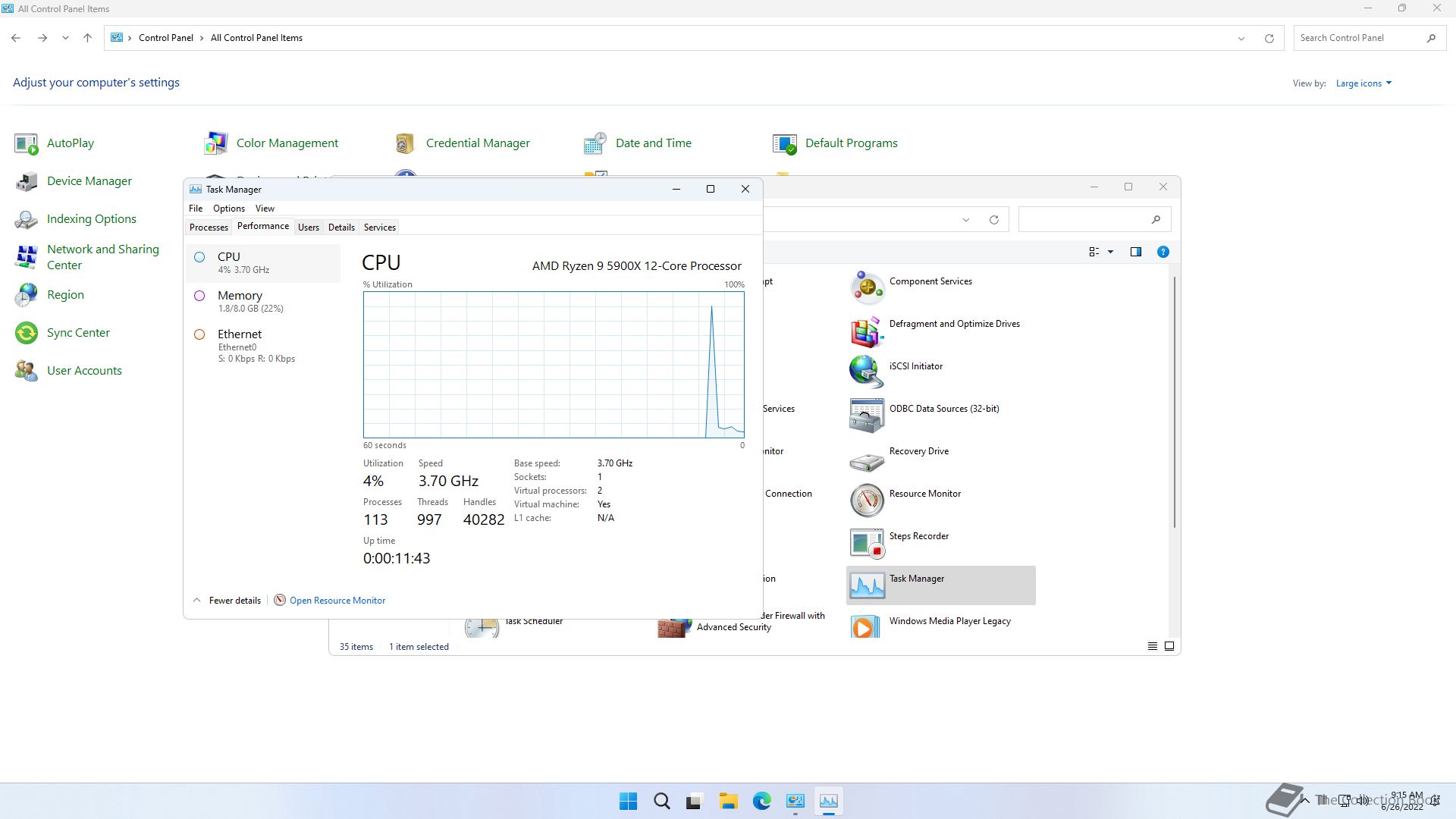Click the Task View taskbar icon
The width and height of the screenshot is (1456, 819).
click(x=695, y=801)
